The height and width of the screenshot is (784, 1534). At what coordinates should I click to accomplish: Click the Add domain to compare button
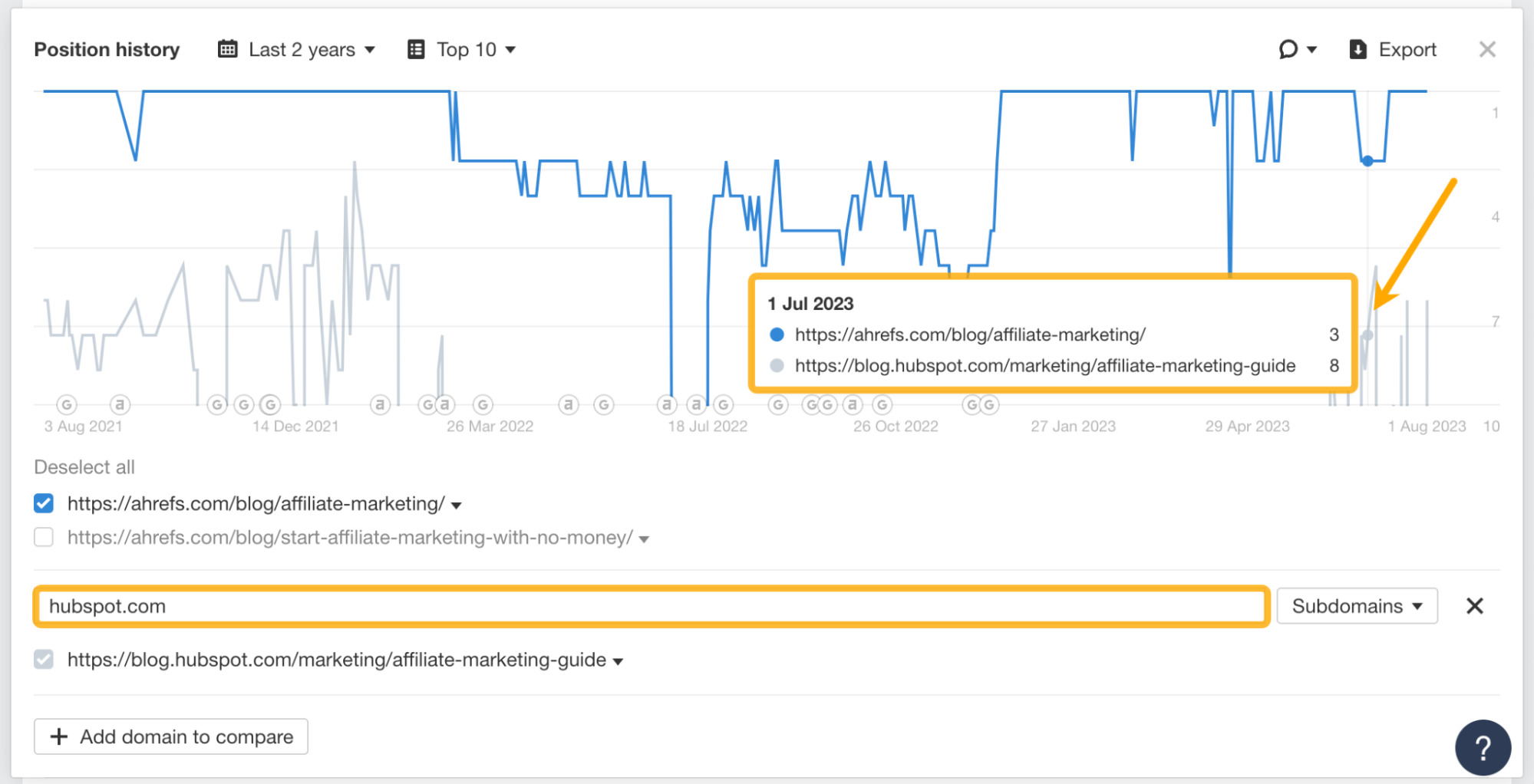pyautogui.click(x=170, y=736)
